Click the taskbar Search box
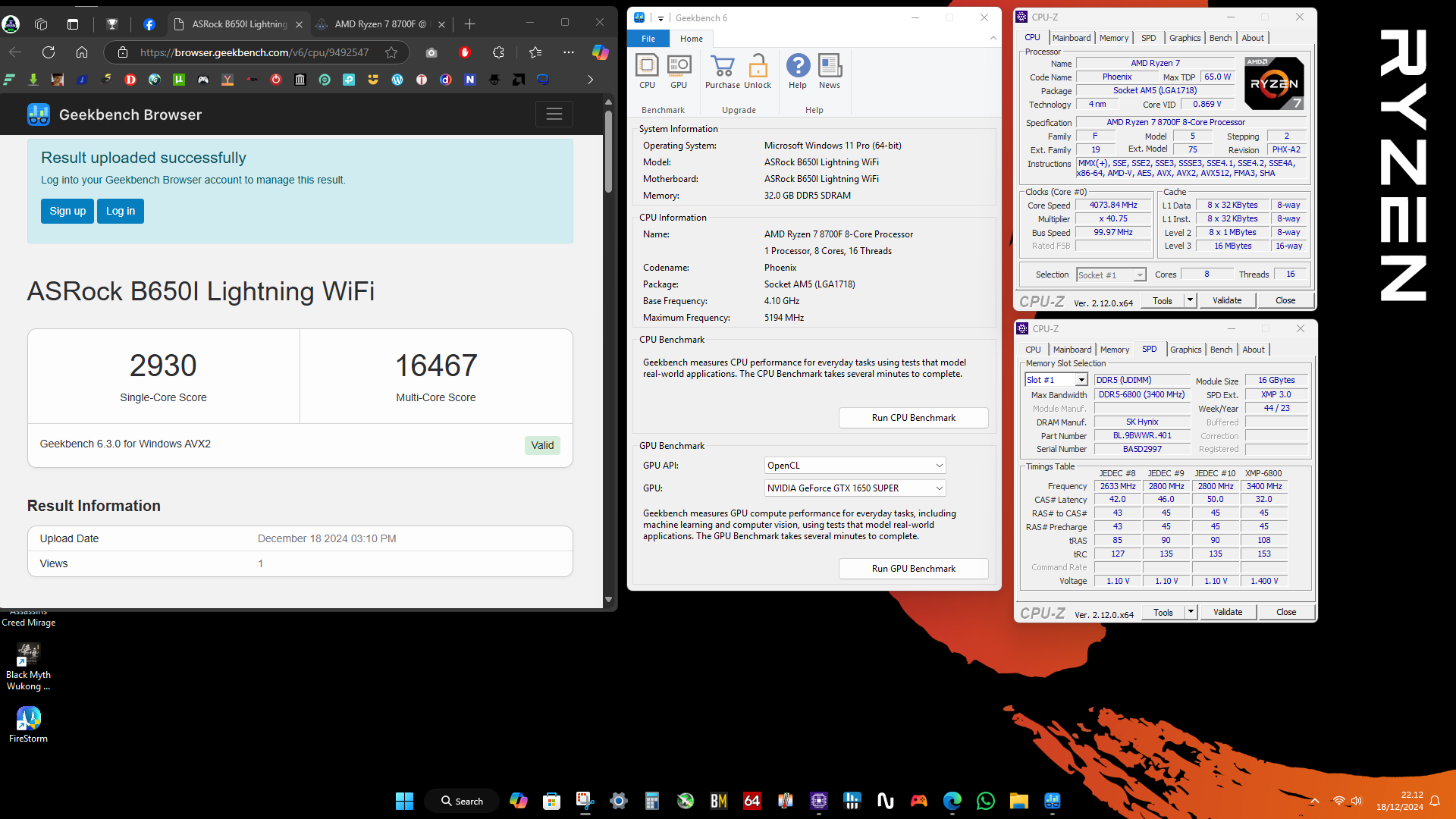Image resolution: width=1456 pixels, height=819 pixels. [x=462, y=801]
